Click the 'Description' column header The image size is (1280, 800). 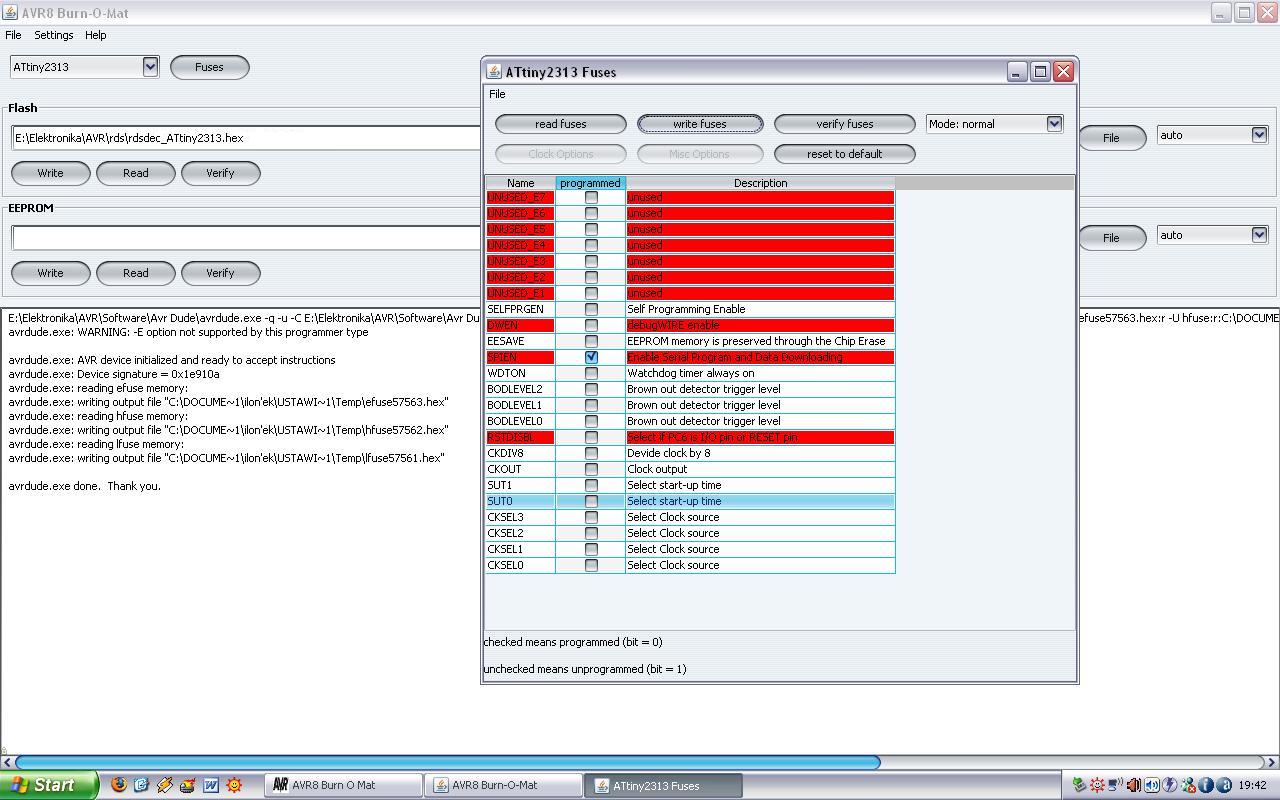coord(760,183)
